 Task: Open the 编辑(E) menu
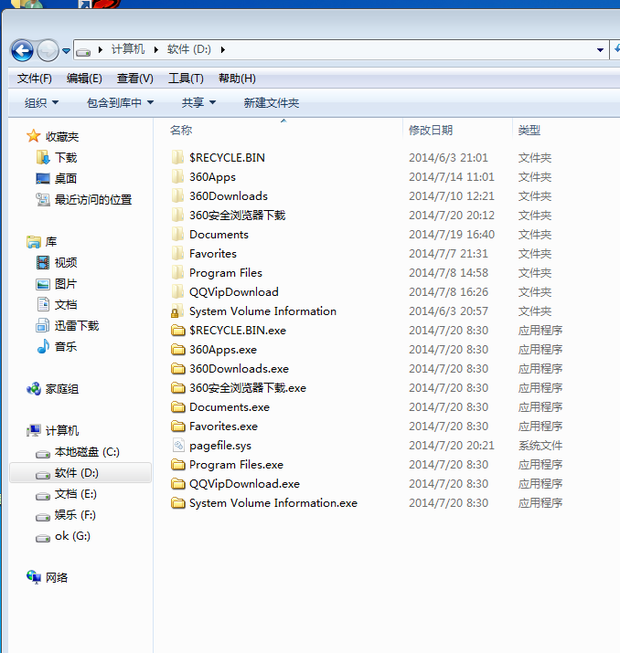[x=85, y=78]
